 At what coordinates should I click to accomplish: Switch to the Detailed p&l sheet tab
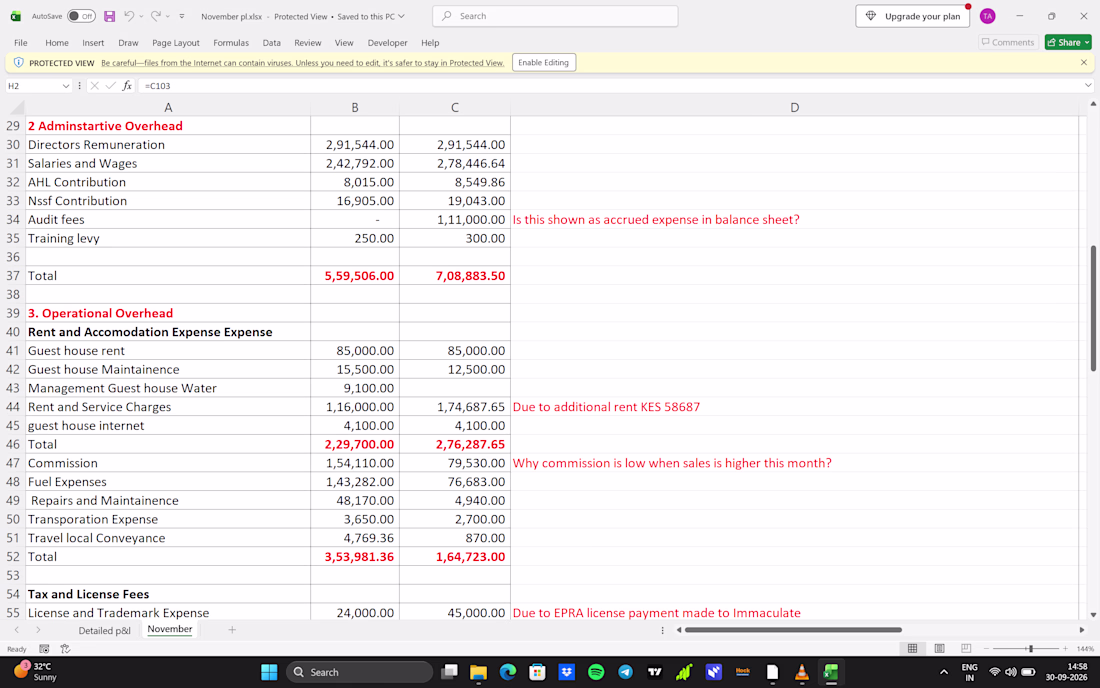pos(105,630)
